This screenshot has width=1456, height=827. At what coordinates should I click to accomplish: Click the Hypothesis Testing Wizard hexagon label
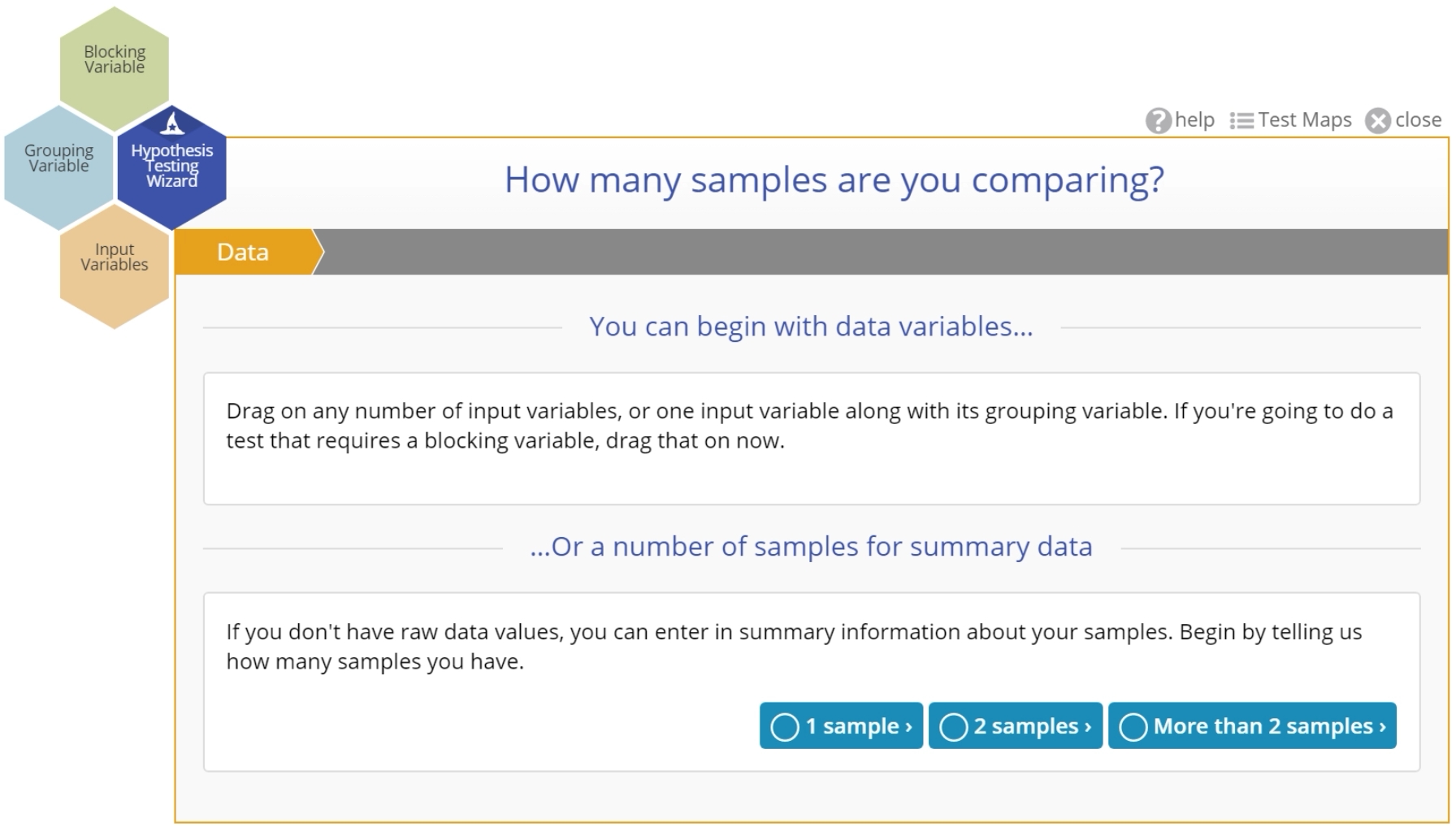[171, 166]
